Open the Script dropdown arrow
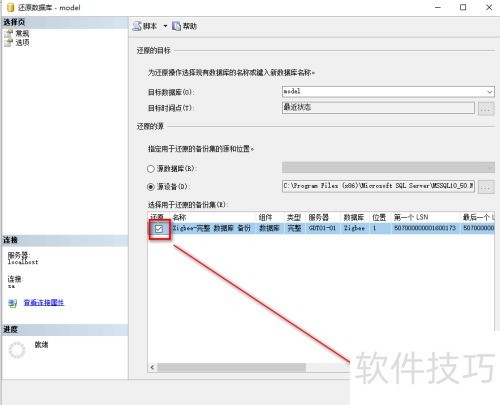Image resolution: width=500 pixels, height=405 pixels. coord(165,26)
